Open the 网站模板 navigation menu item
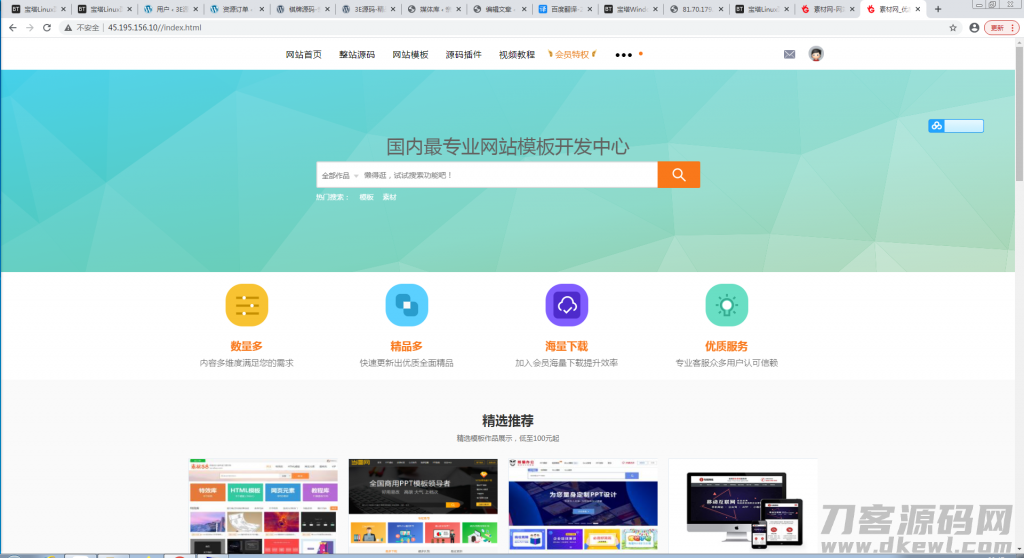The width and height of the screenshot is (1024, 558). pyautogui.click(x=410, y=55)
